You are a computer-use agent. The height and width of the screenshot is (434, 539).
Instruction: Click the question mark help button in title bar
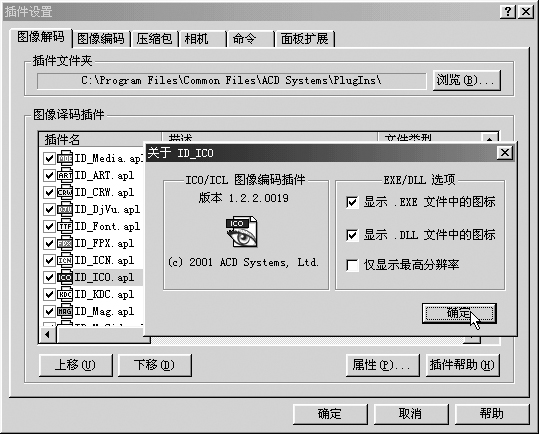pos(507,12)
